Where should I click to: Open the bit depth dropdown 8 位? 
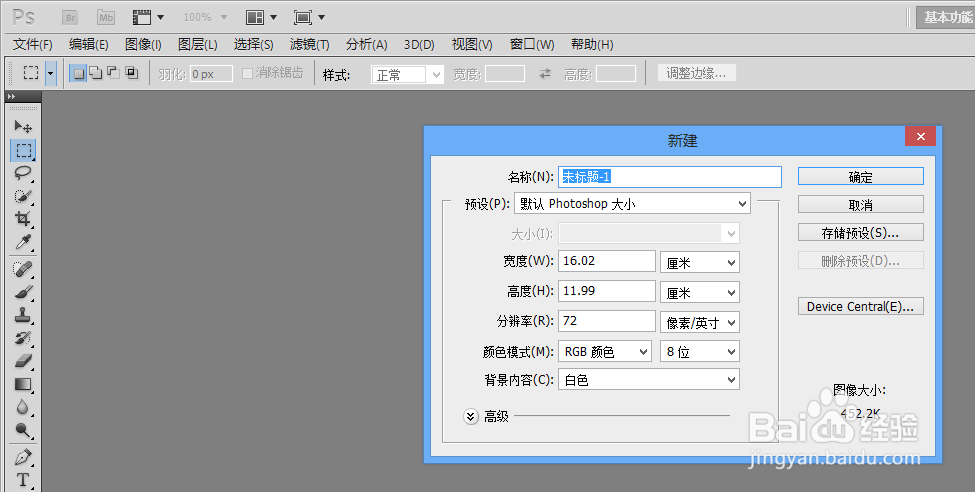[700, 351]
